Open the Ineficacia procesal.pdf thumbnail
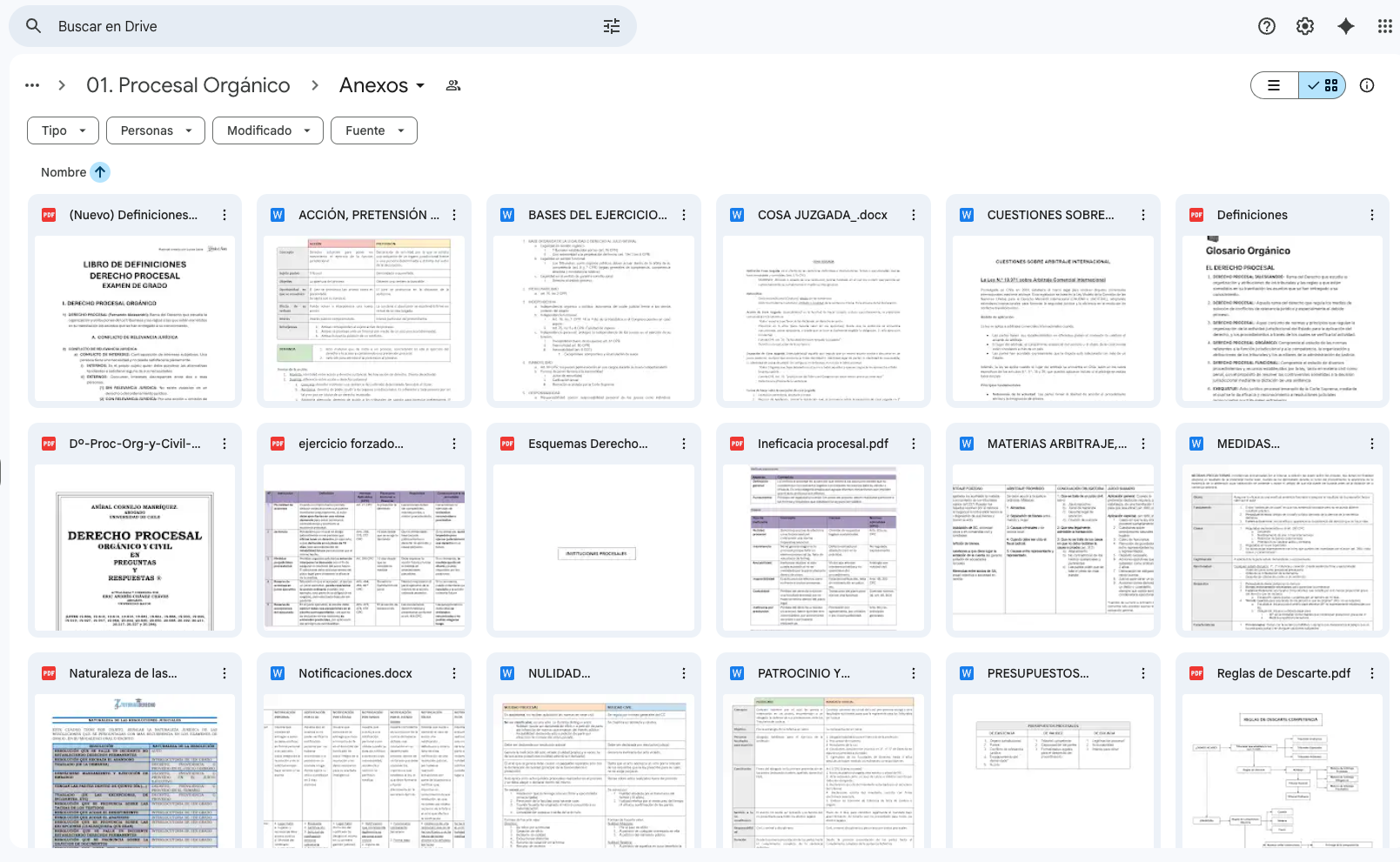1400x862 pixels. tap(823, 548)
